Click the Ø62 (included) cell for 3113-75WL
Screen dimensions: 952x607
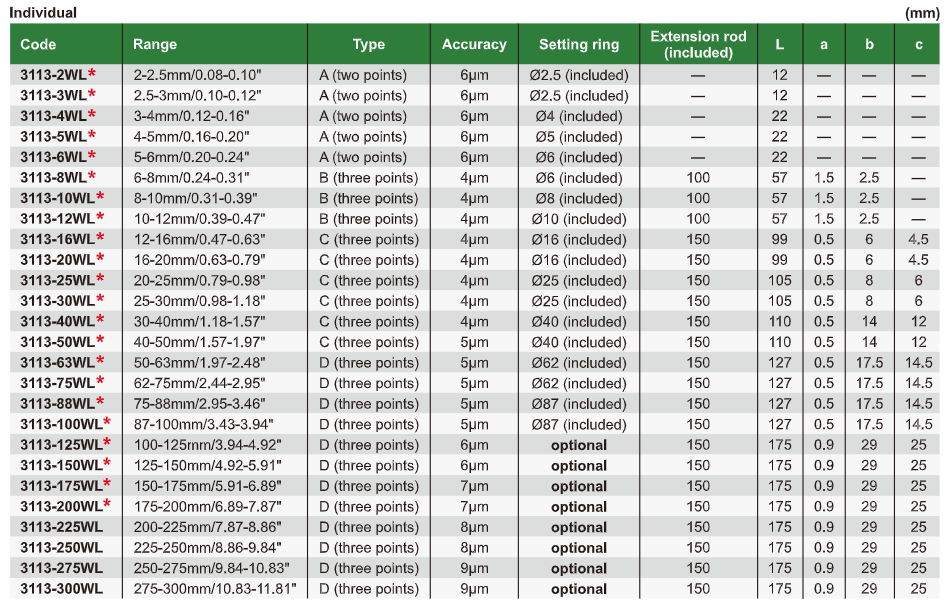pyautogui.click(x=579, y=383)
